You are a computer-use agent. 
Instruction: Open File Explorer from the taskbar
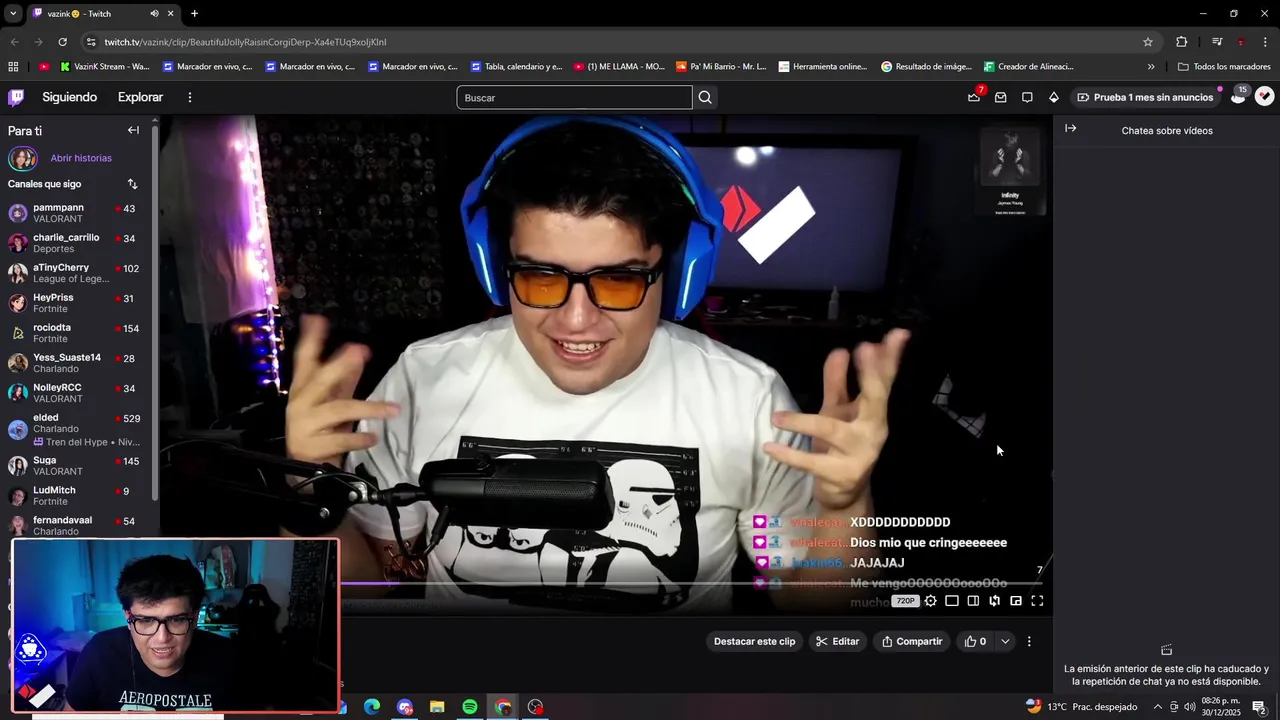coord(437,707)
